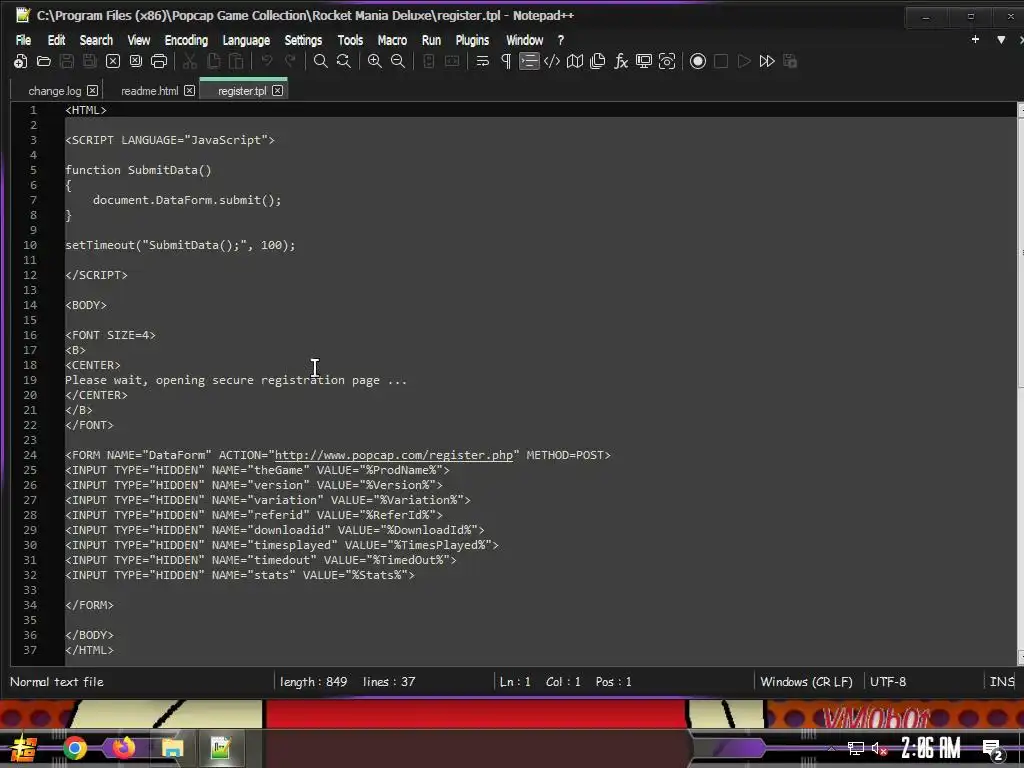
Task: Open the Macro menu
Action: coord(392,40)
